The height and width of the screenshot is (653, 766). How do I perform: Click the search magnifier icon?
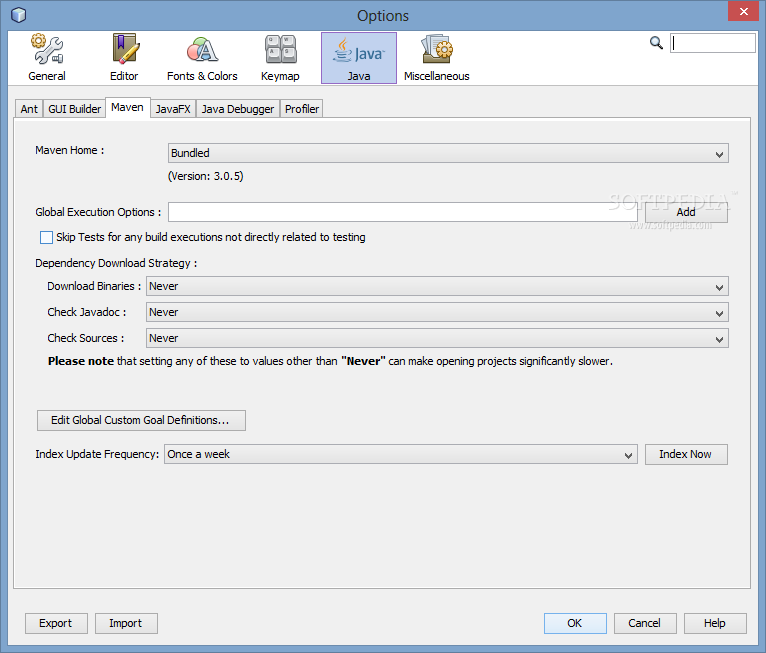click(656, 43)
